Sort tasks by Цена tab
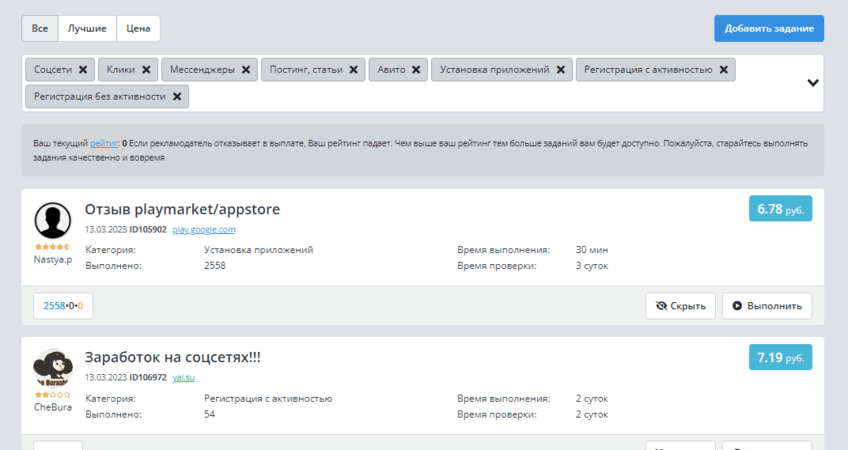Viewport: 848px width, 450px height. [x=138, y=28]
